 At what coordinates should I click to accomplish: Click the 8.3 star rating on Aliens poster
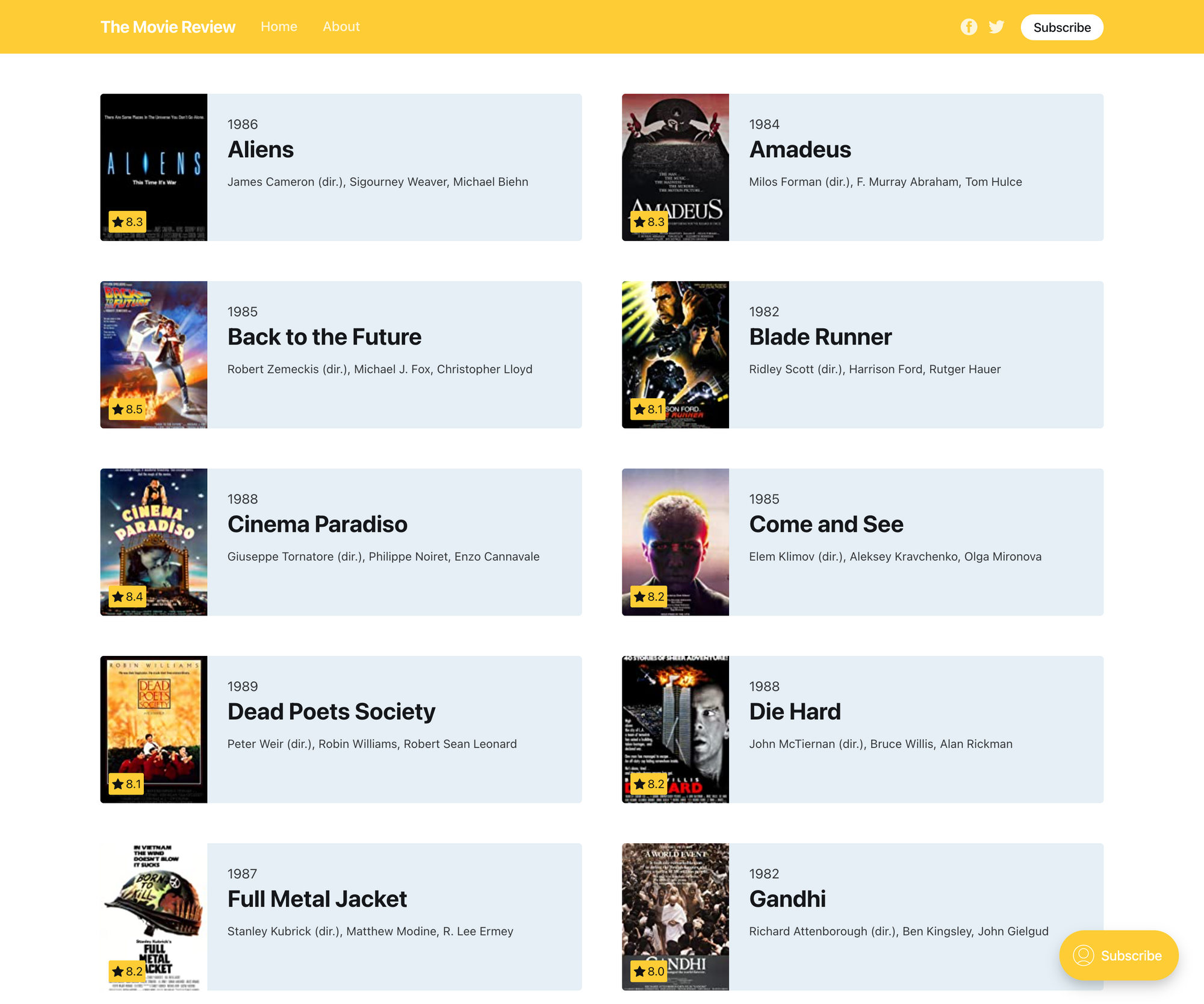(x=128, y=222)
